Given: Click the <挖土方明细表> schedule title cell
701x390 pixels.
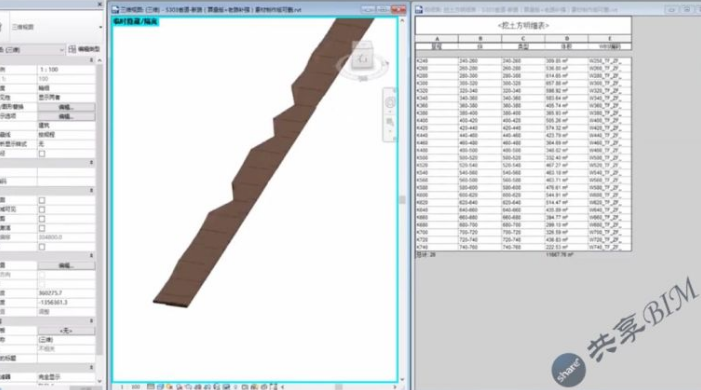Looking at the screenshot, I should pos(523,26).
